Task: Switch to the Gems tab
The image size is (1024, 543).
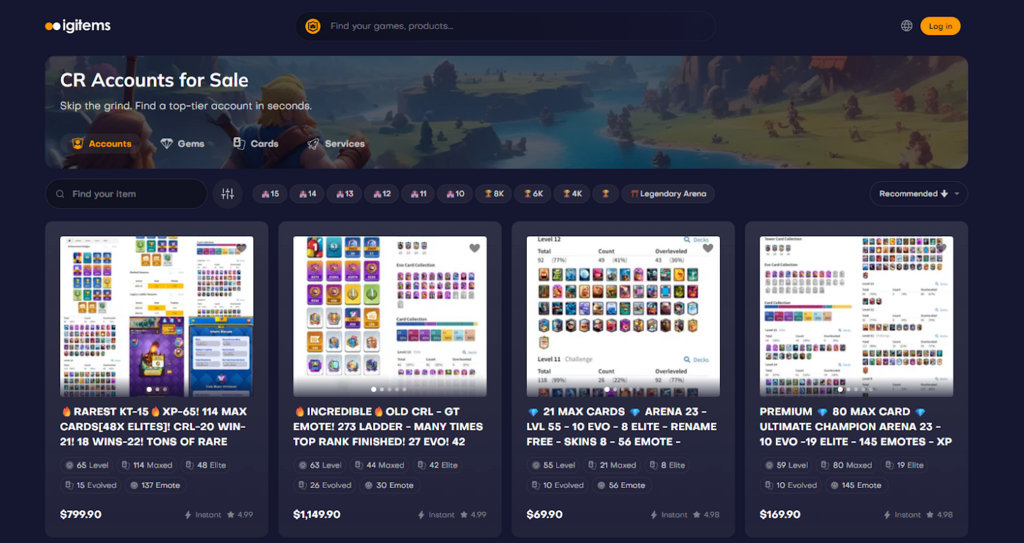Action: click(x=182, y=144)
